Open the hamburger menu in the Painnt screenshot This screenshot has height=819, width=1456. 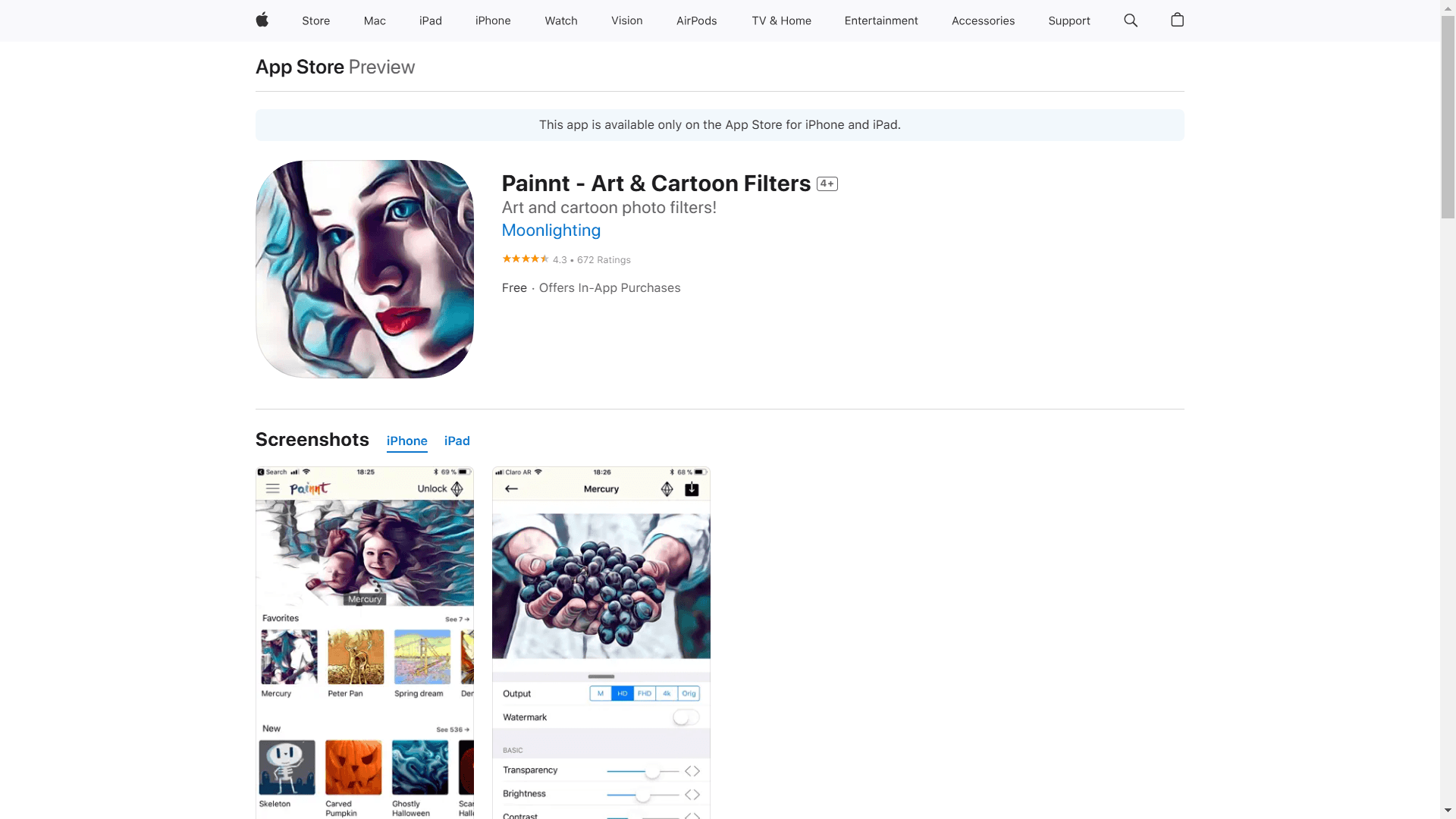(x=273, y=488)
